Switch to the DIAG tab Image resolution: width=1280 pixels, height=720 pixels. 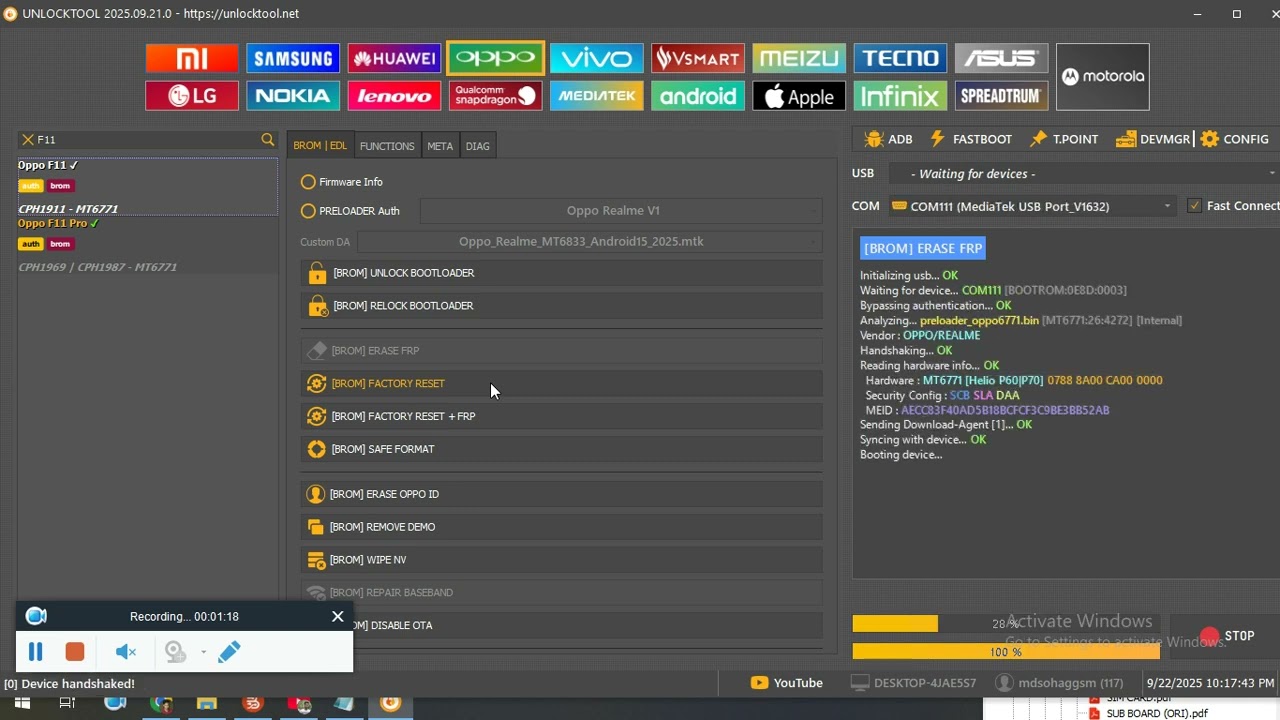tap(478, 146)
